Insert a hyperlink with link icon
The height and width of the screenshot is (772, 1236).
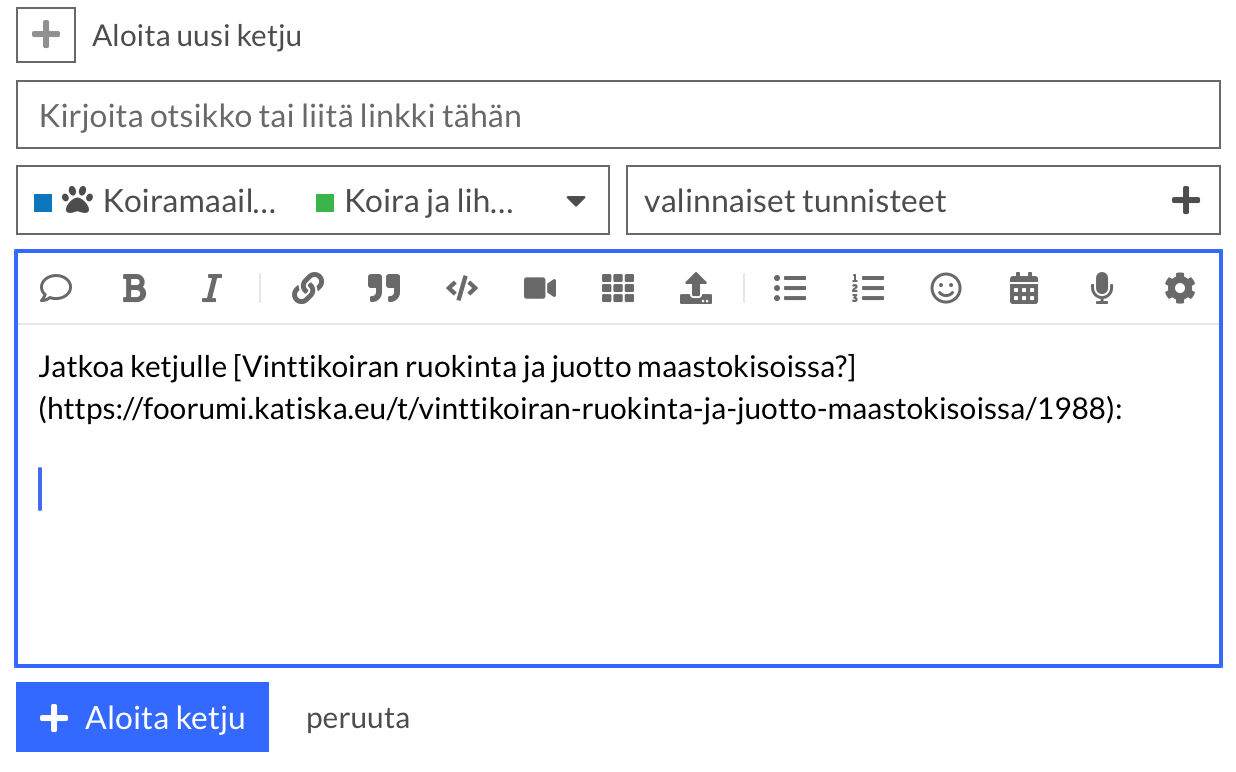[x=307, y=289]
